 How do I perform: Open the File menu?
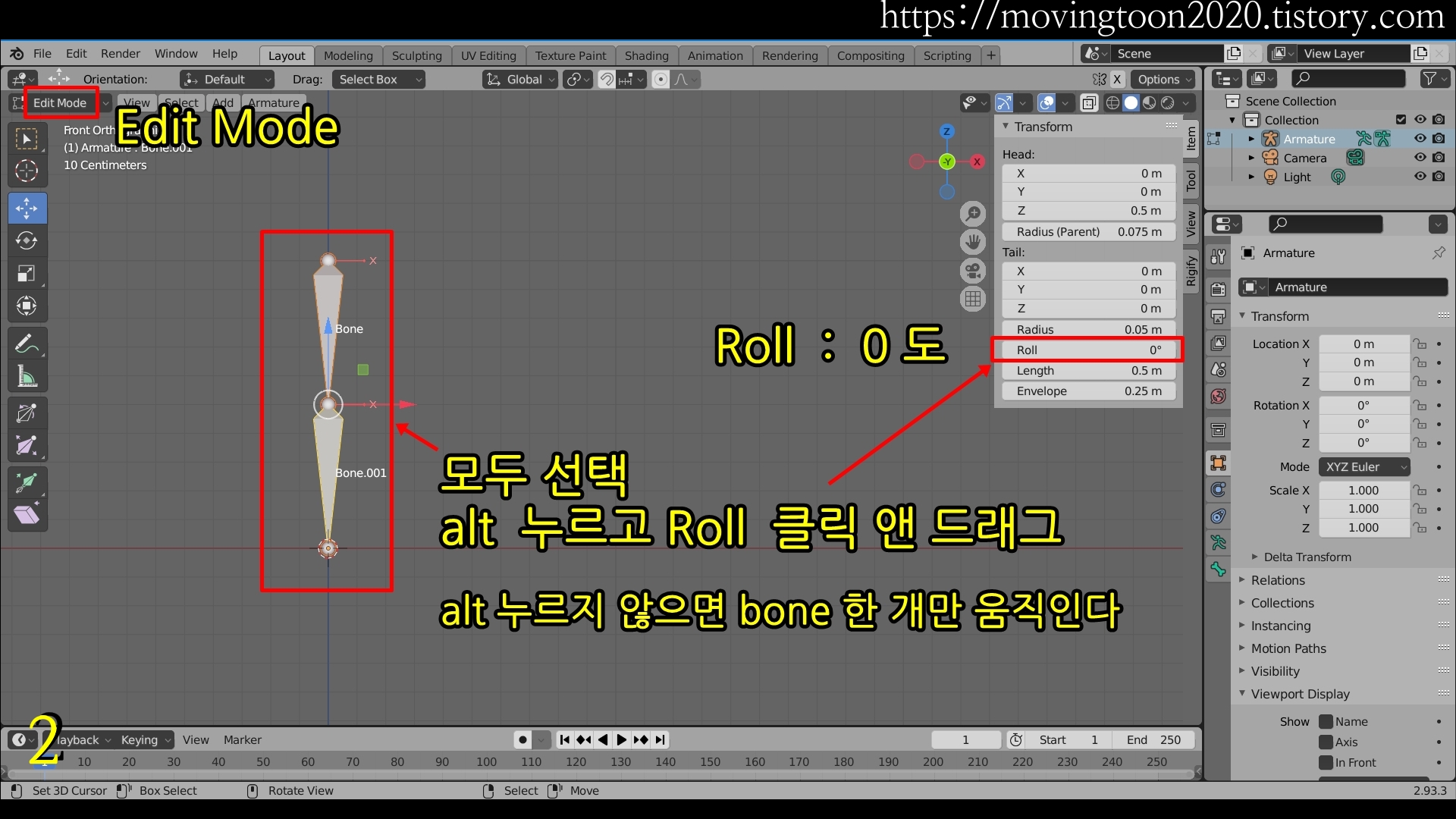[x=42, y=54]
